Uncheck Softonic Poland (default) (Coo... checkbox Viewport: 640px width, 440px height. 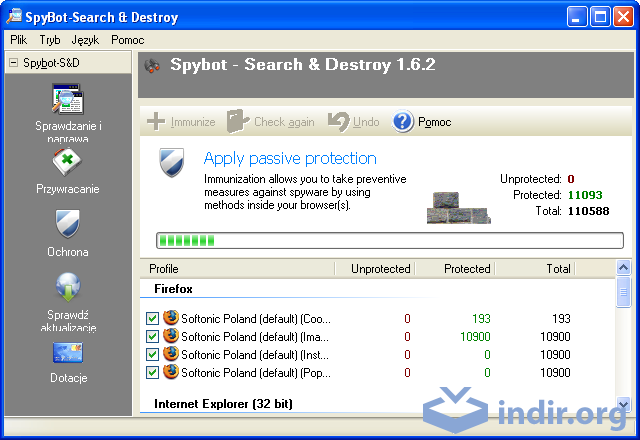(152, 318)
